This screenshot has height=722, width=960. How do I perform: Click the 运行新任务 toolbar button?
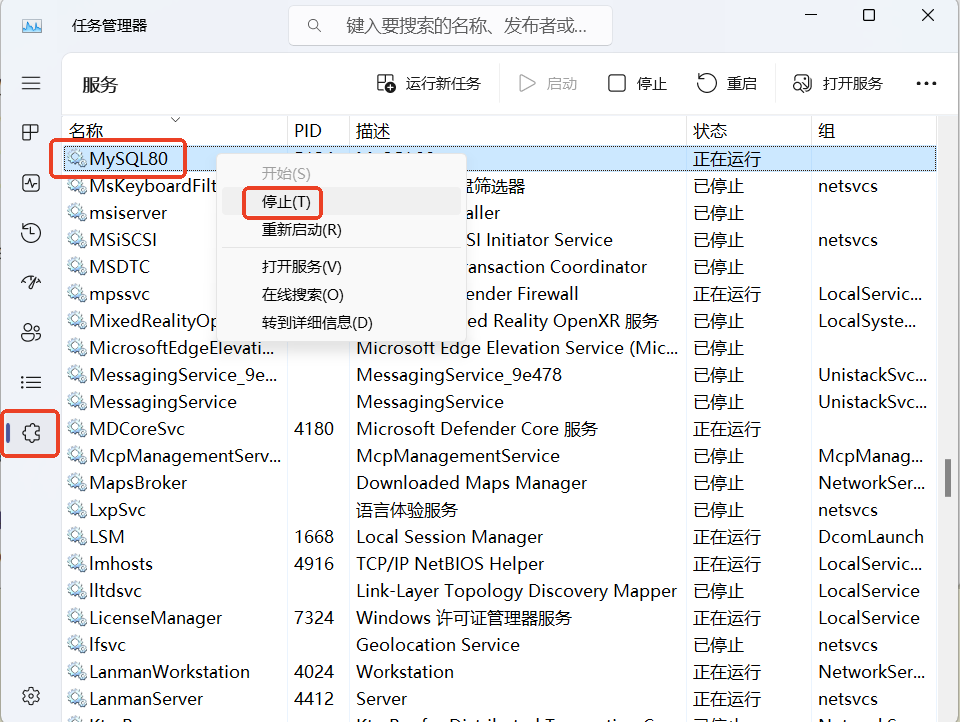coord(429,83)
